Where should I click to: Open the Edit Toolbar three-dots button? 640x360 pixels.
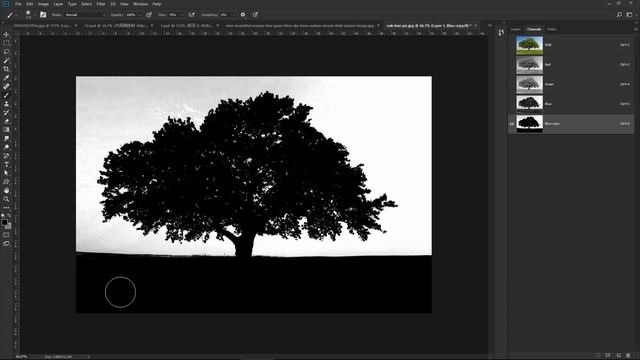click(6, 208)
